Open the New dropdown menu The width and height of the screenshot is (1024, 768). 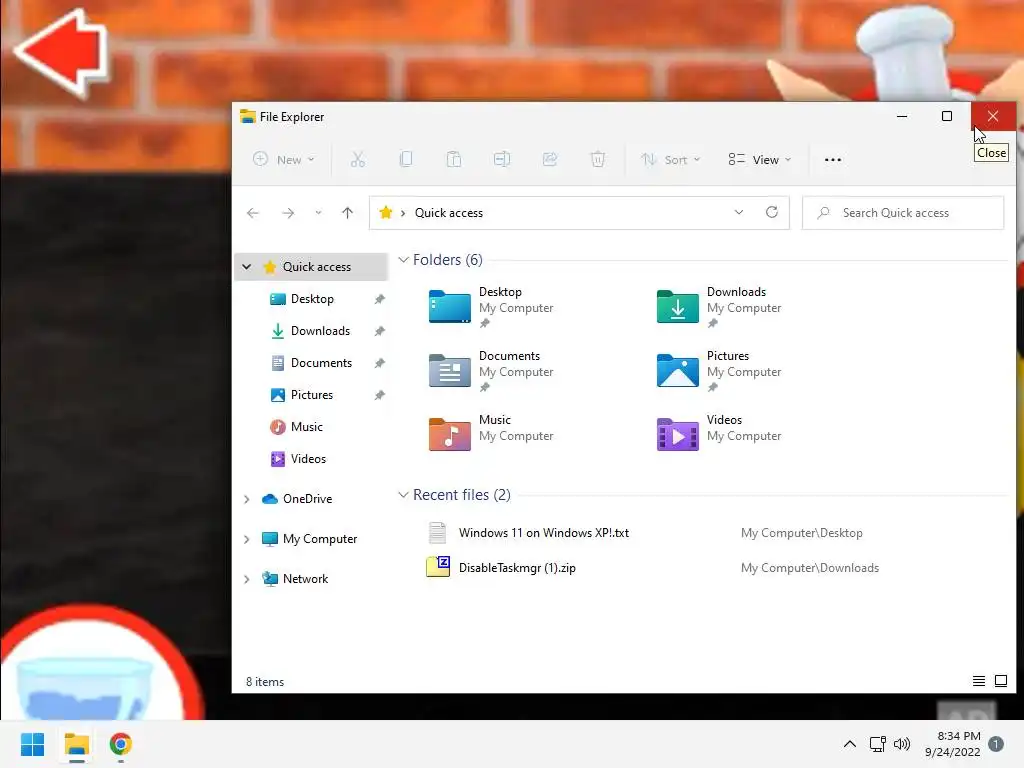tap(284, 159)
